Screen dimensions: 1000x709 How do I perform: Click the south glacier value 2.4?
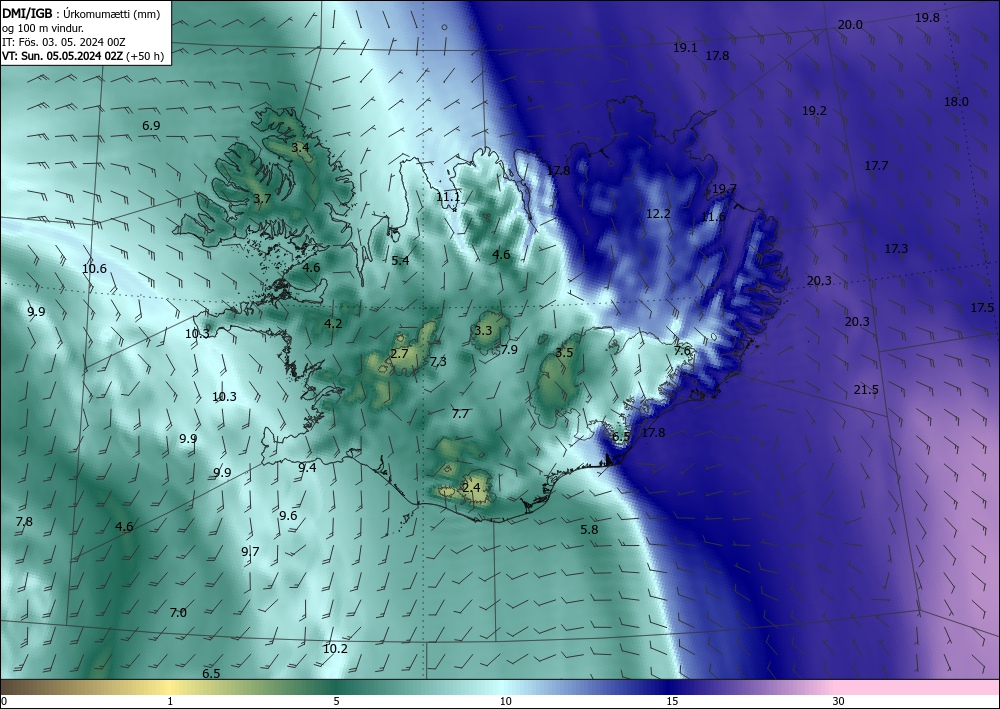pos(471,488)
